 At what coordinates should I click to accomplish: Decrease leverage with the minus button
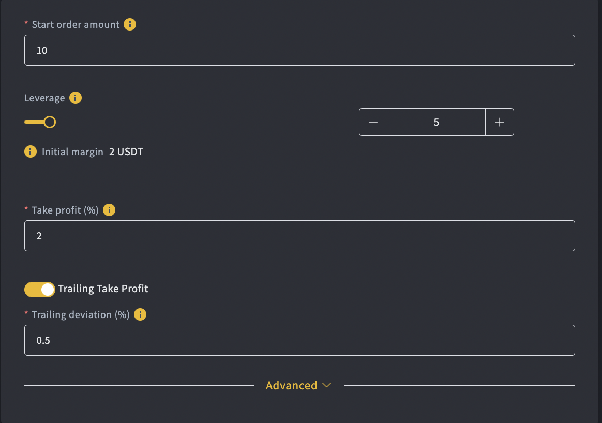[374, 122]
